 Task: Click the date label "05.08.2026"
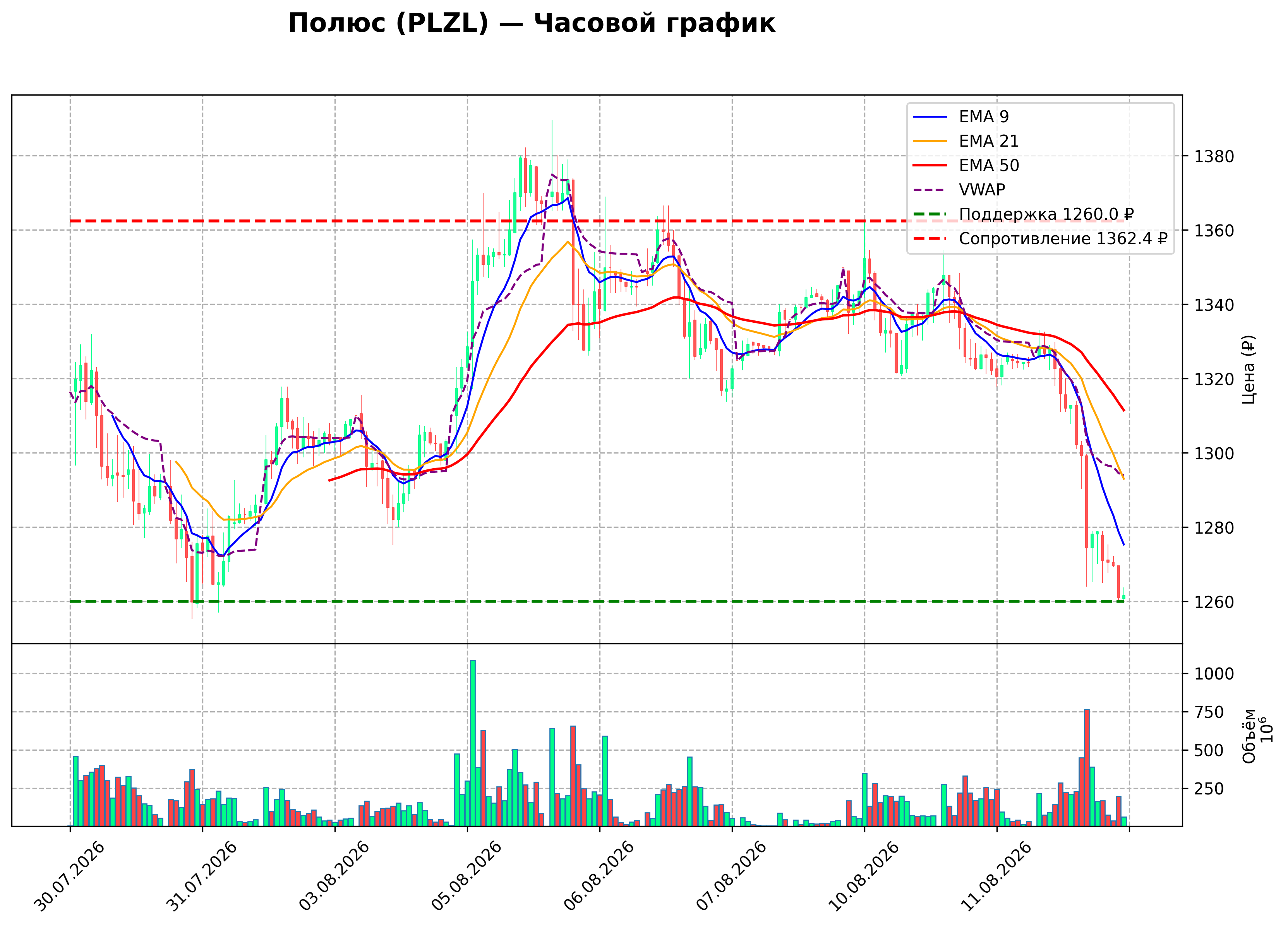tap(467, 876)
